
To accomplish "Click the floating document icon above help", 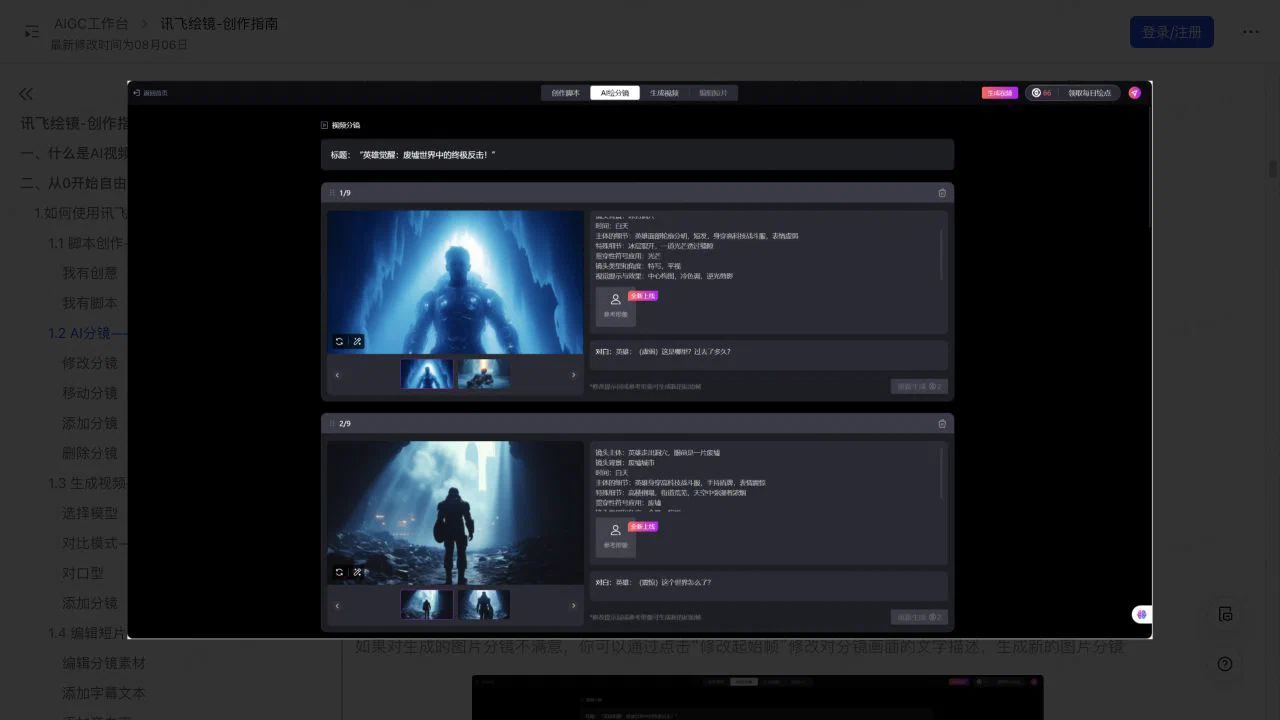I will (1225, 614).
